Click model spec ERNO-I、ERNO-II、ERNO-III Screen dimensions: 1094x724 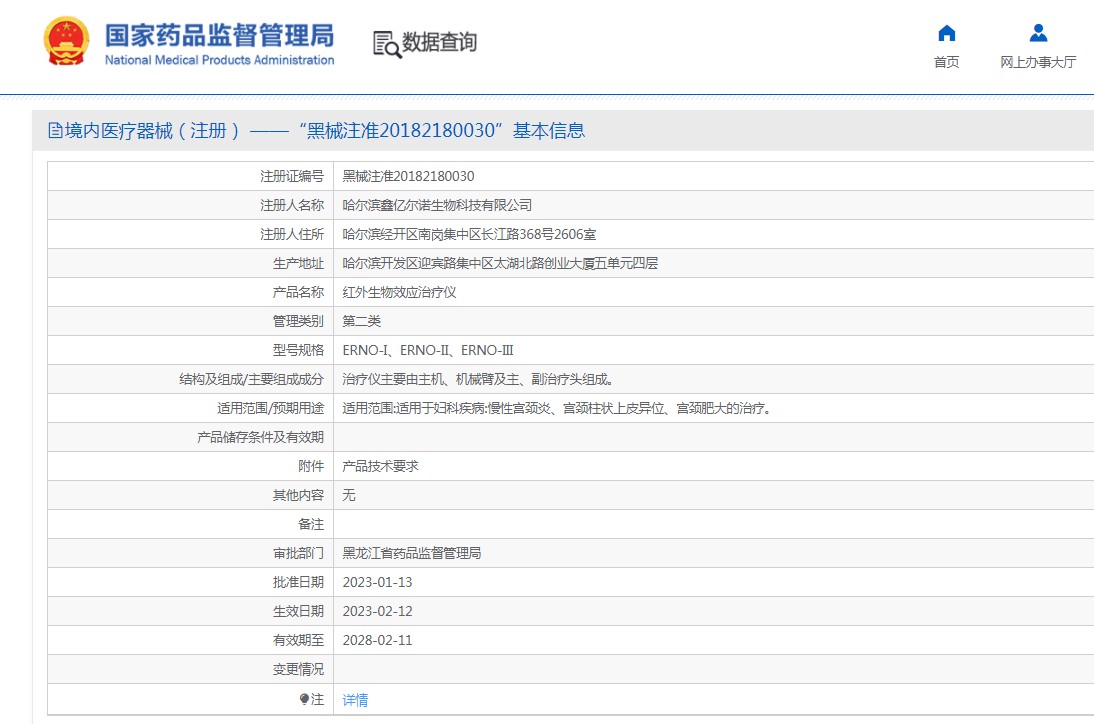point(428,350)
